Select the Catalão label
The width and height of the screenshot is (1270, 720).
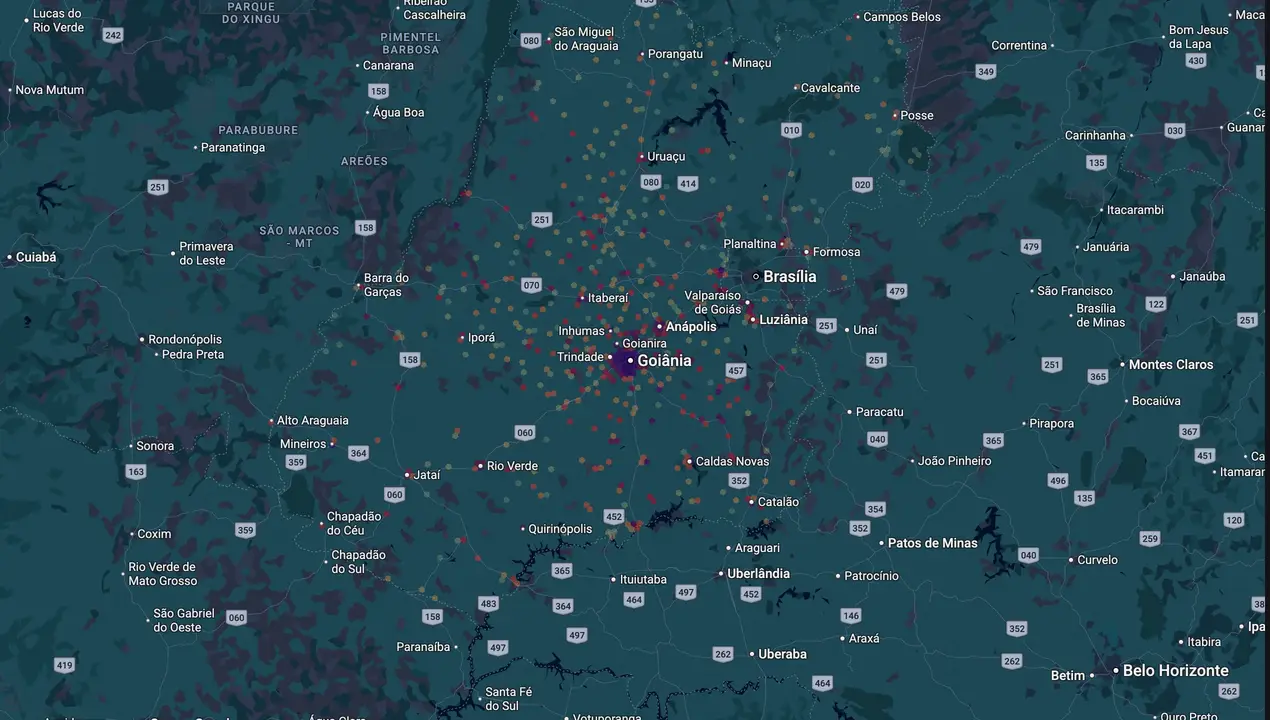778,502
